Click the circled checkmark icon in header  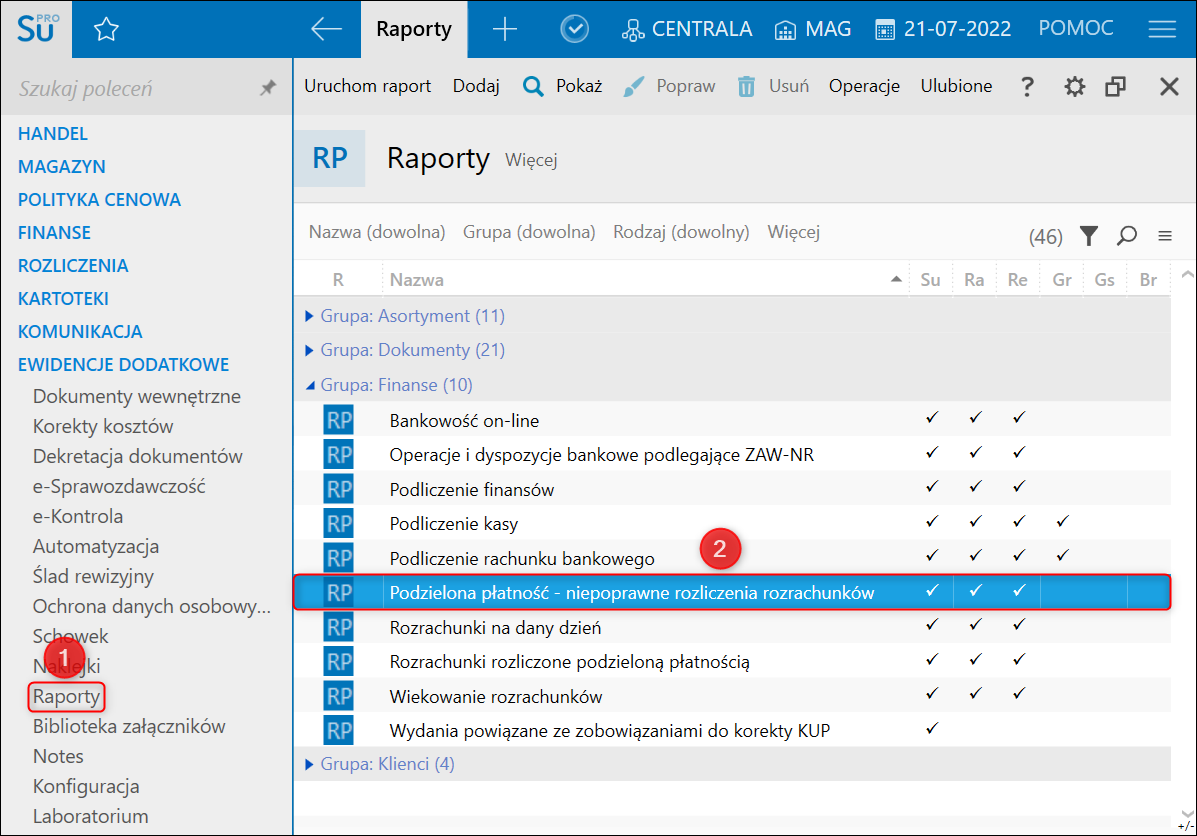coord(574,30)
